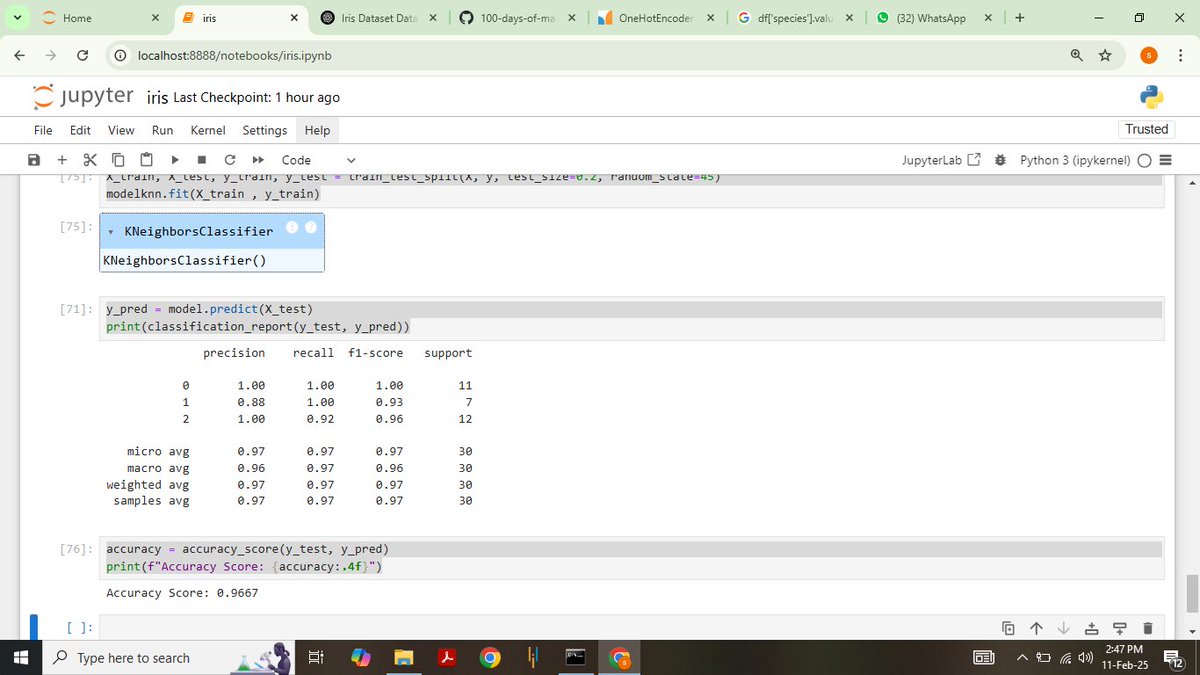Image resolution: width=1200 pixels, height=675 pixels.
Task: Click the kernel status circle indicator
Action: coord(1143,160)
